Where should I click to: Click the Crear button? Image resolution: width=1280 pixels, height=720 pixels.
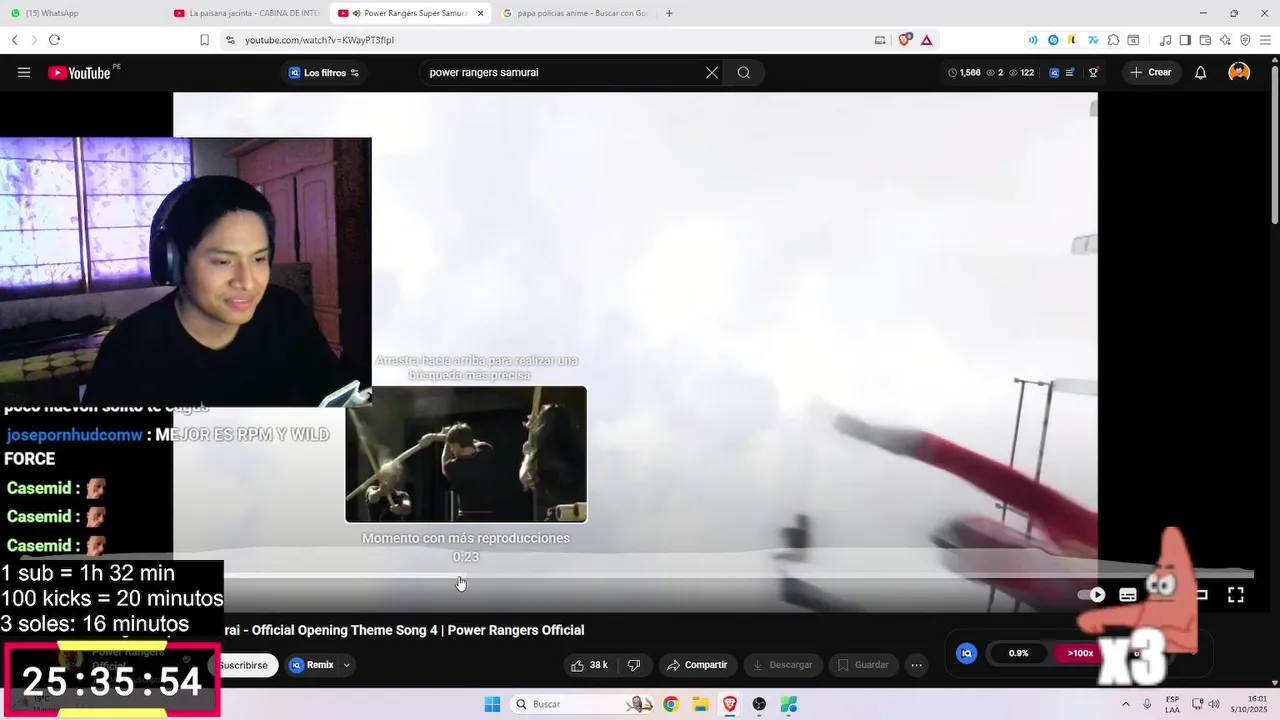(1150, 72)
